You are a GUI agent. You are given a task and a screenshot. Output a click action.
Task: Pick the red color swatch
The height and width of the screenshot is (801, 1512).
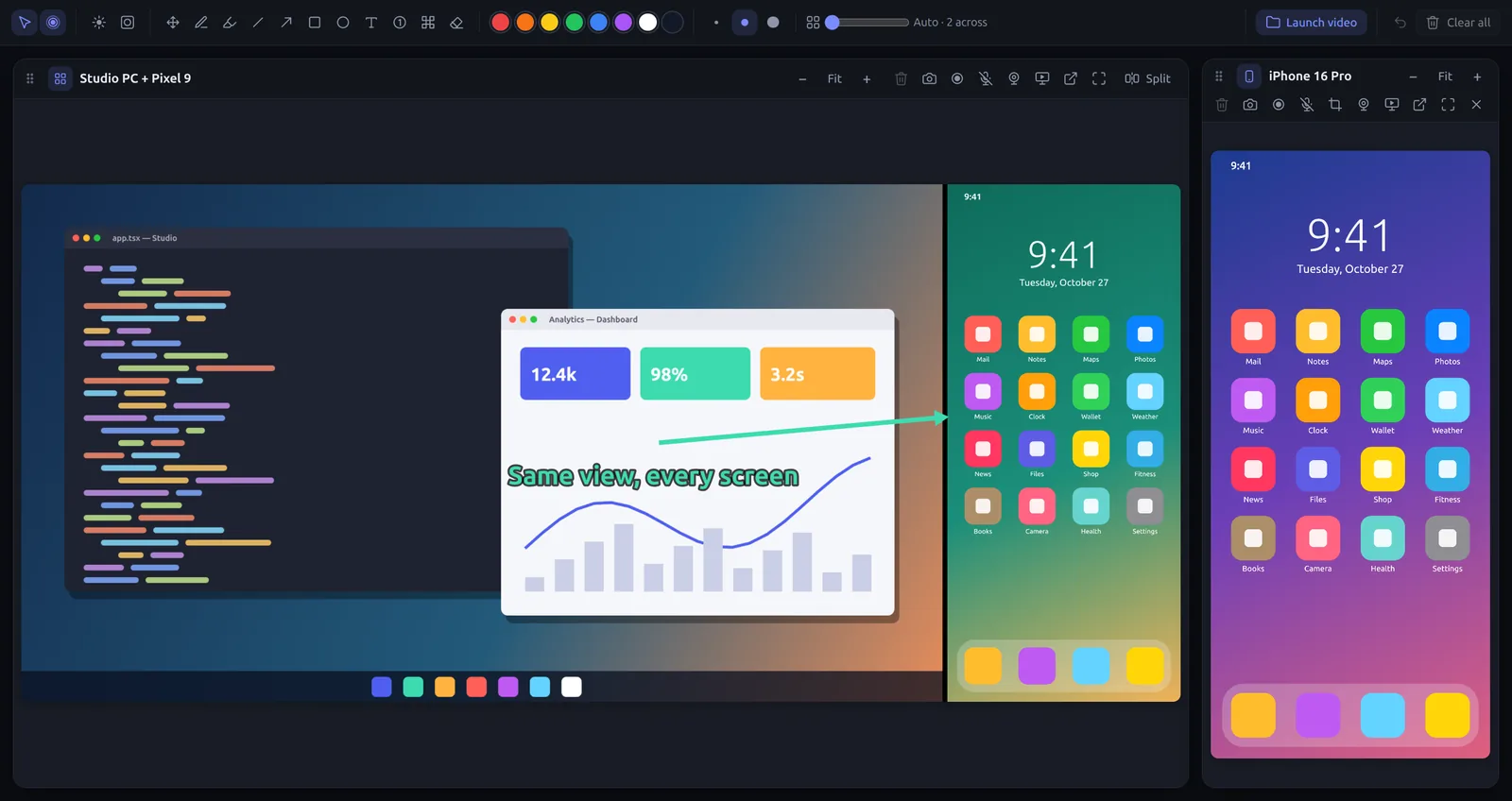click(501, 23)
